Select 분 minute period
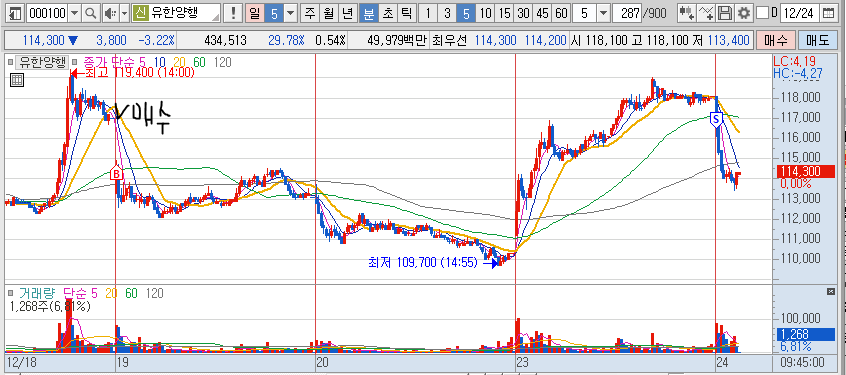Screen dimensions: 846x375 click(369, 13)
